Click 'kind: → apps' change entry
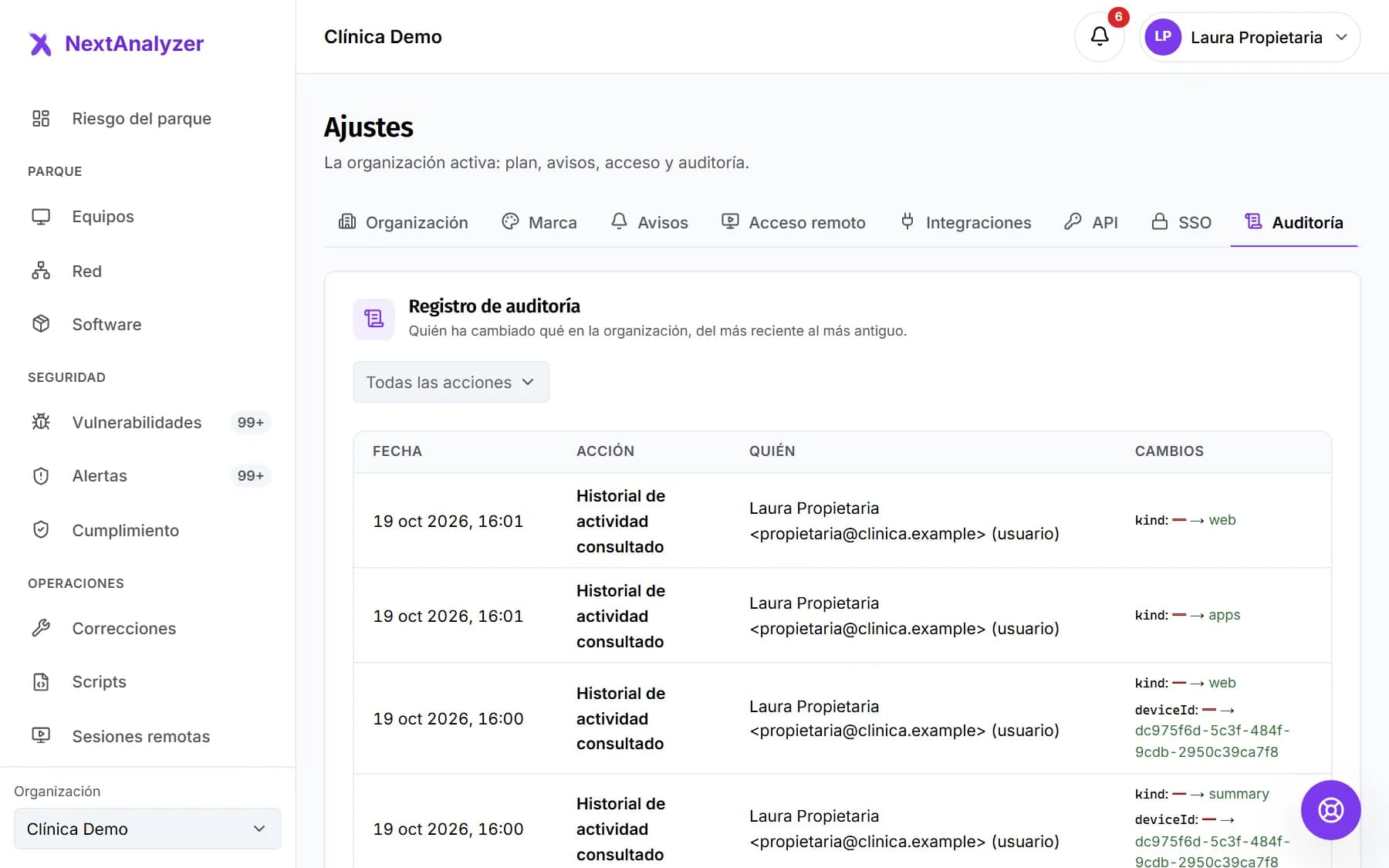This screenshot has width=1389, height=868. tap(1188, 615)
